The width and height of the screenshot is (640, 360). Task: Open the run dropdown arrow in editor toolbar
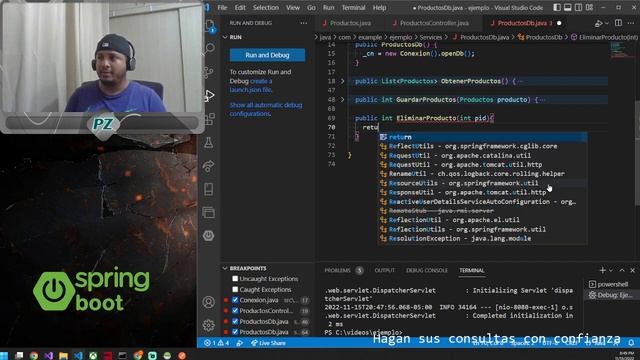[606, 23]
